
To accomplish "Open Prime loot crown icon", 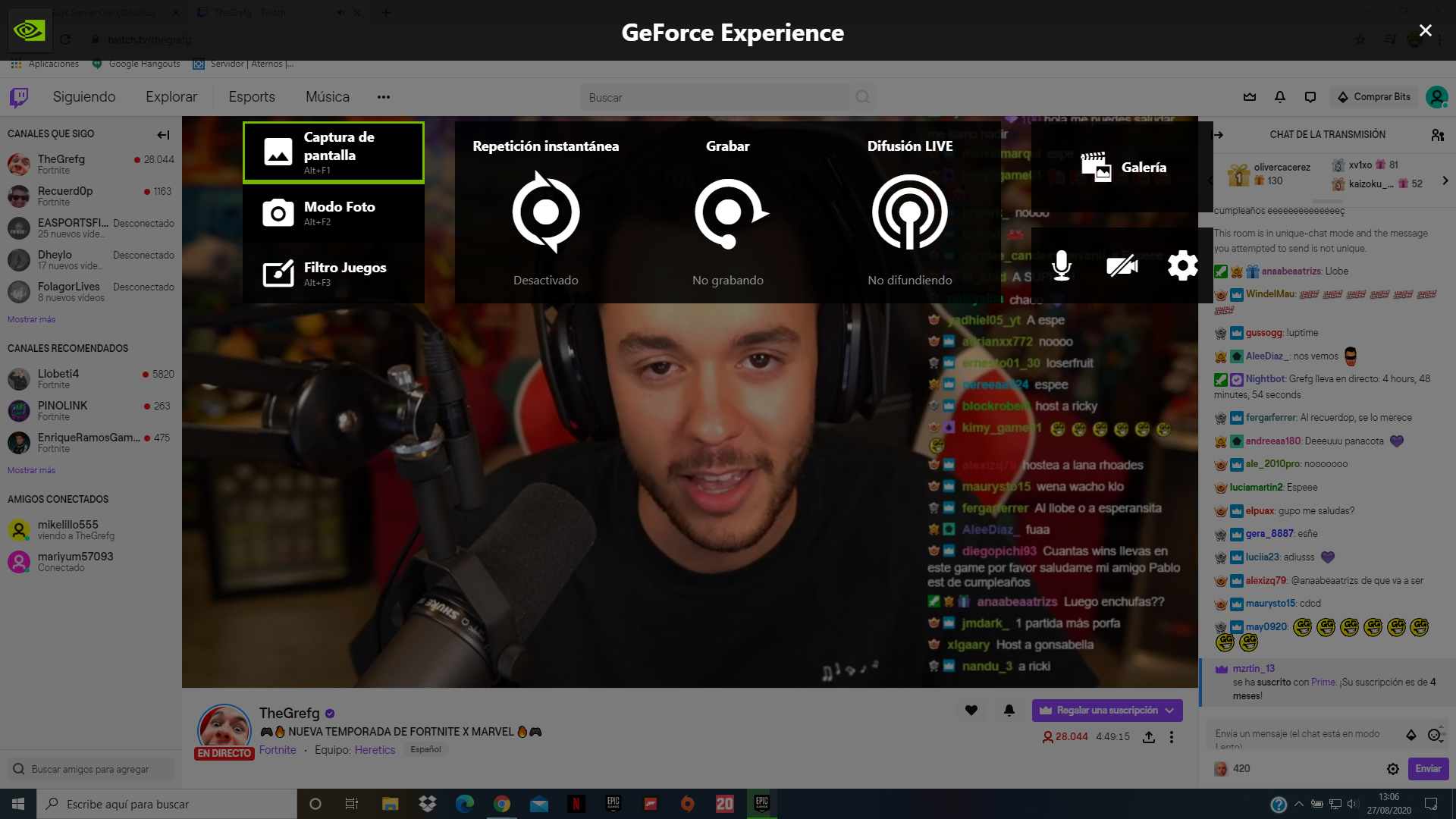I will 1250,97.
